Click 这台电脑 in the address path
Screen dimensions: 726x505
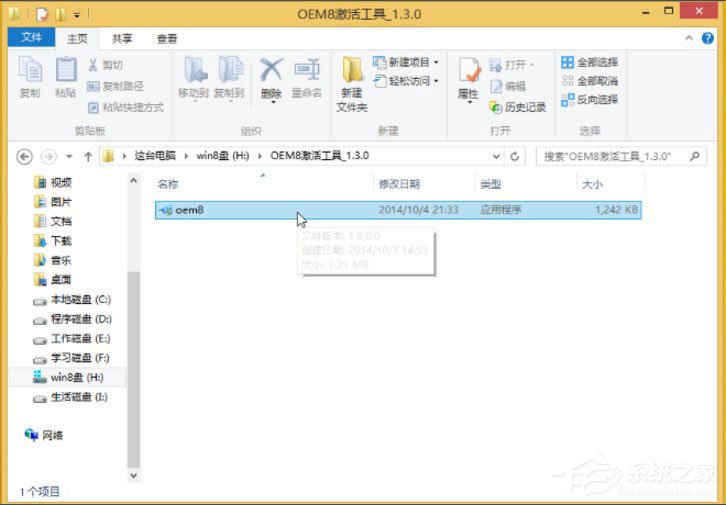tap(155, 156)
